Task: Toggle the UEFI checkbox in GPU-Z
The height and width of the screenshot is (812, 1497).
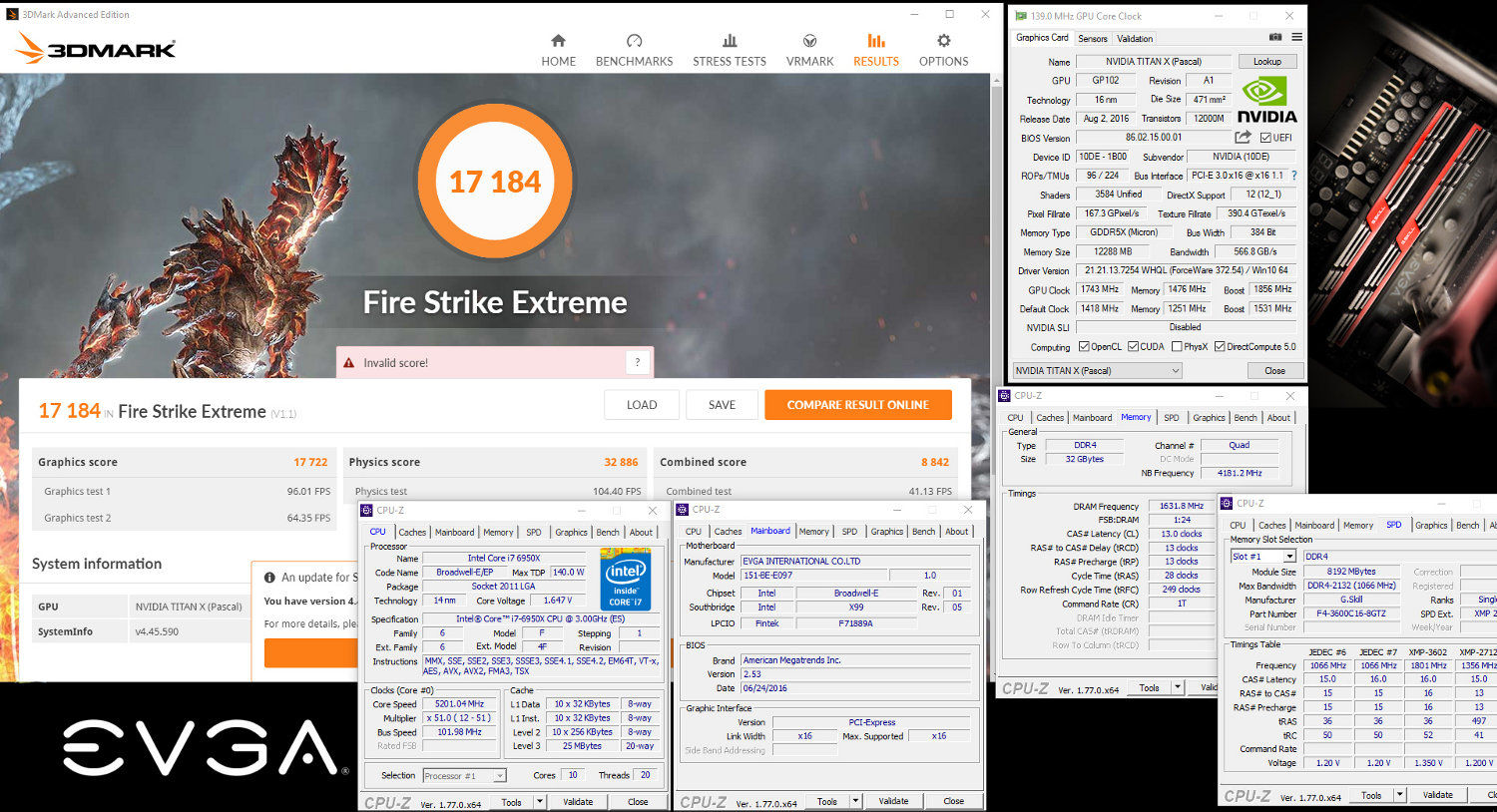Action: click(1265, 138)
